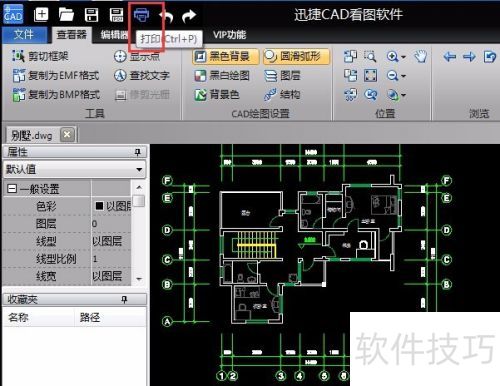Close the 别墅.dwg document tab
This screenshot has width=500, height=386.
click(67, 135)
